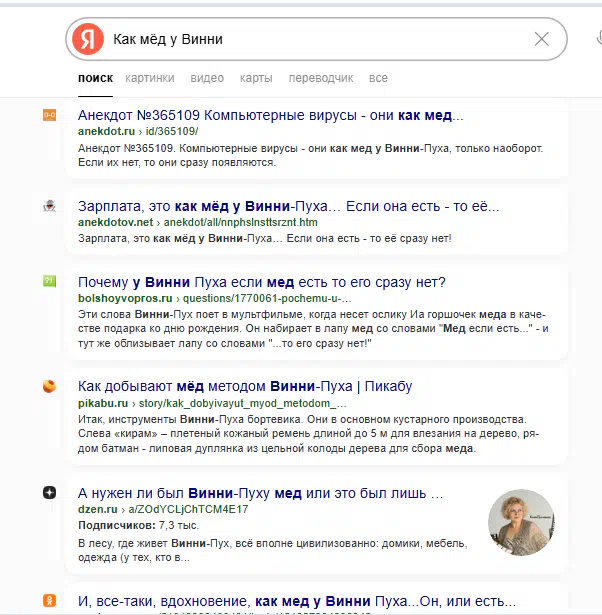Open the переводчик tab
This screenshot has height=615, width=602.
pos(321,78)
